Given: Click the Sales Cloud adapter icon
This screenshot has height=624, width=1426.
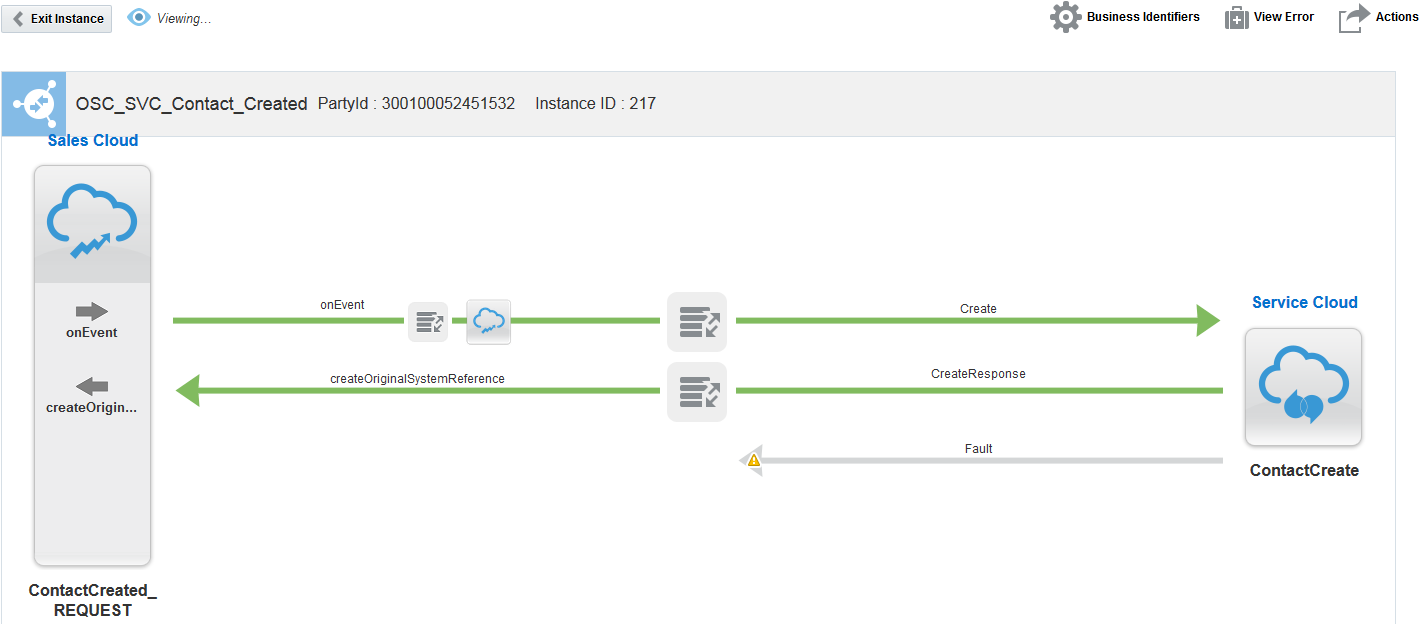Looking at the screenshot, I should pyautogui.click(x=92, y=224).
